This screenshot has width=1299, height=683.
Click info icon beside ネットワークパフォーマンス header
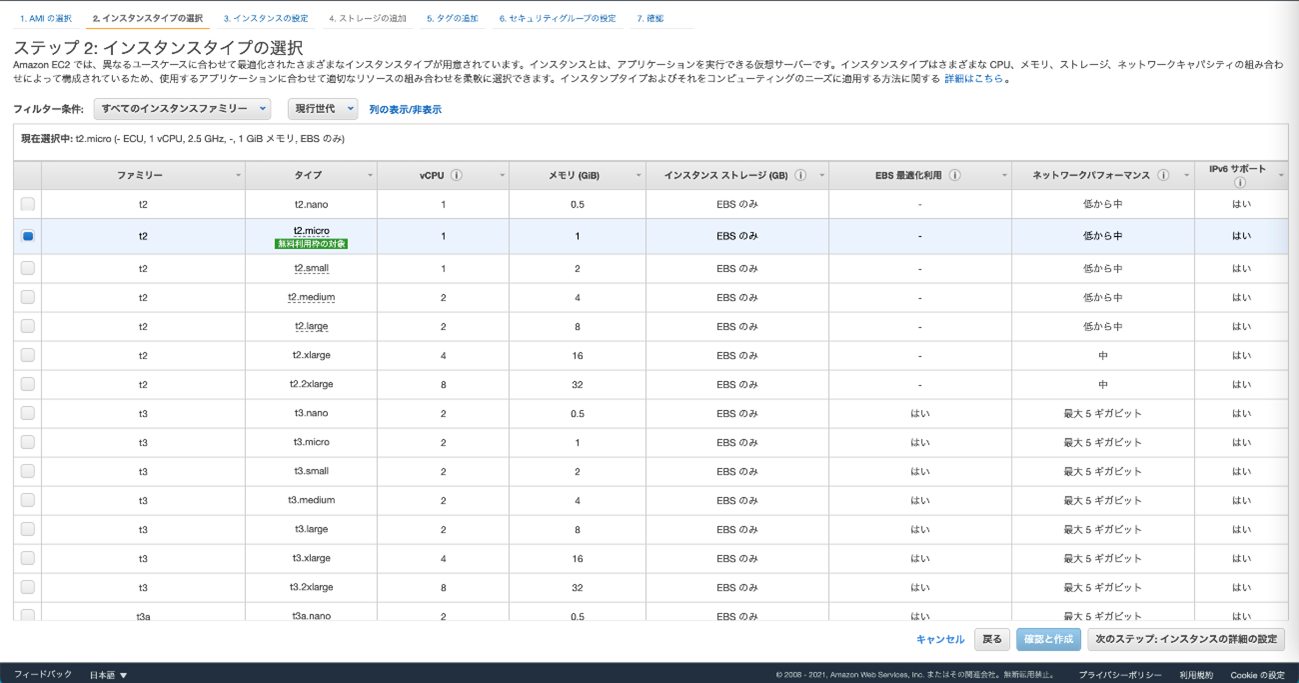click(x=1163, y=175)
